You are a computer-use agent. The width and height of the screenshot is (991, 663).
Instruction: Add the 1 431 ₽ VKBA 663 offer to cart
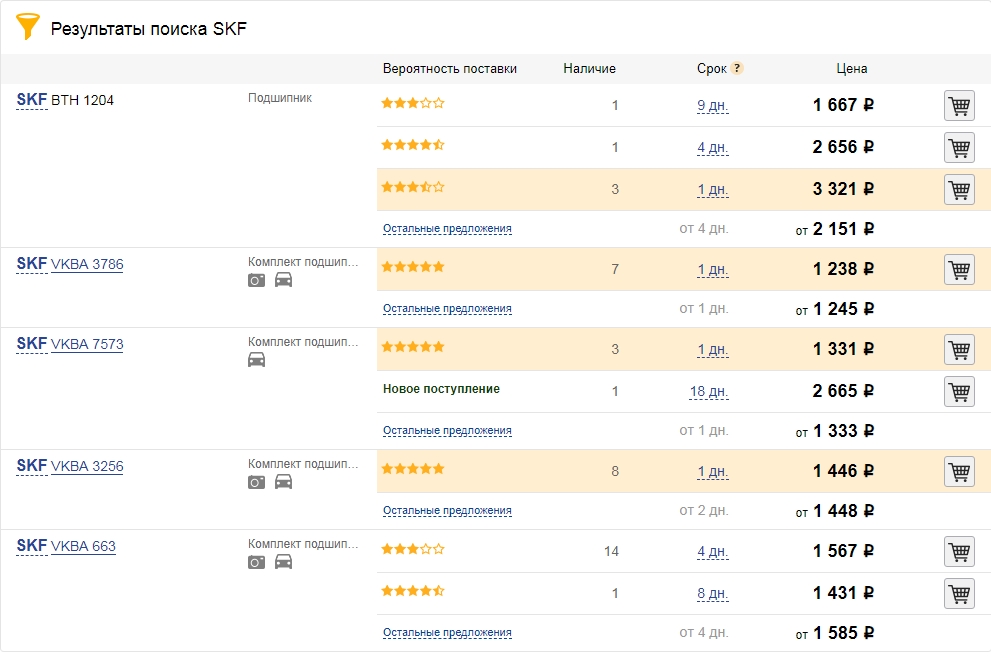[x=959, y=593]
